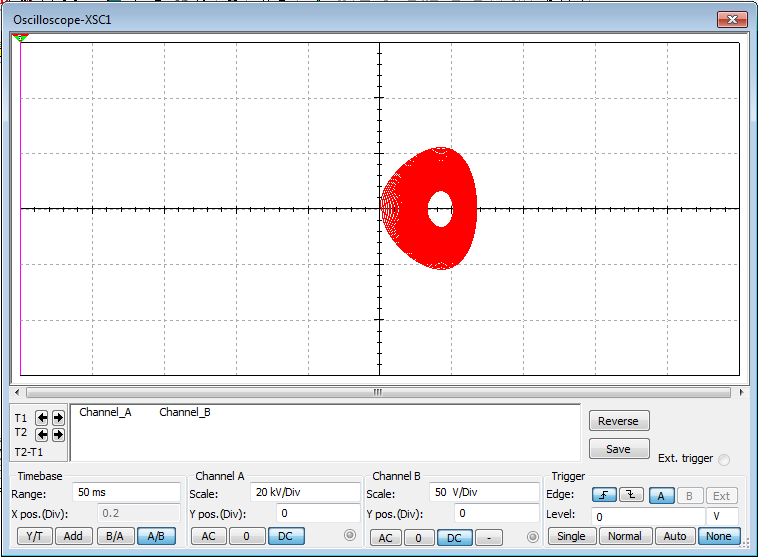Set trigger mode to Normal
This screenshot has width=758, height=557.
[625, 536]
